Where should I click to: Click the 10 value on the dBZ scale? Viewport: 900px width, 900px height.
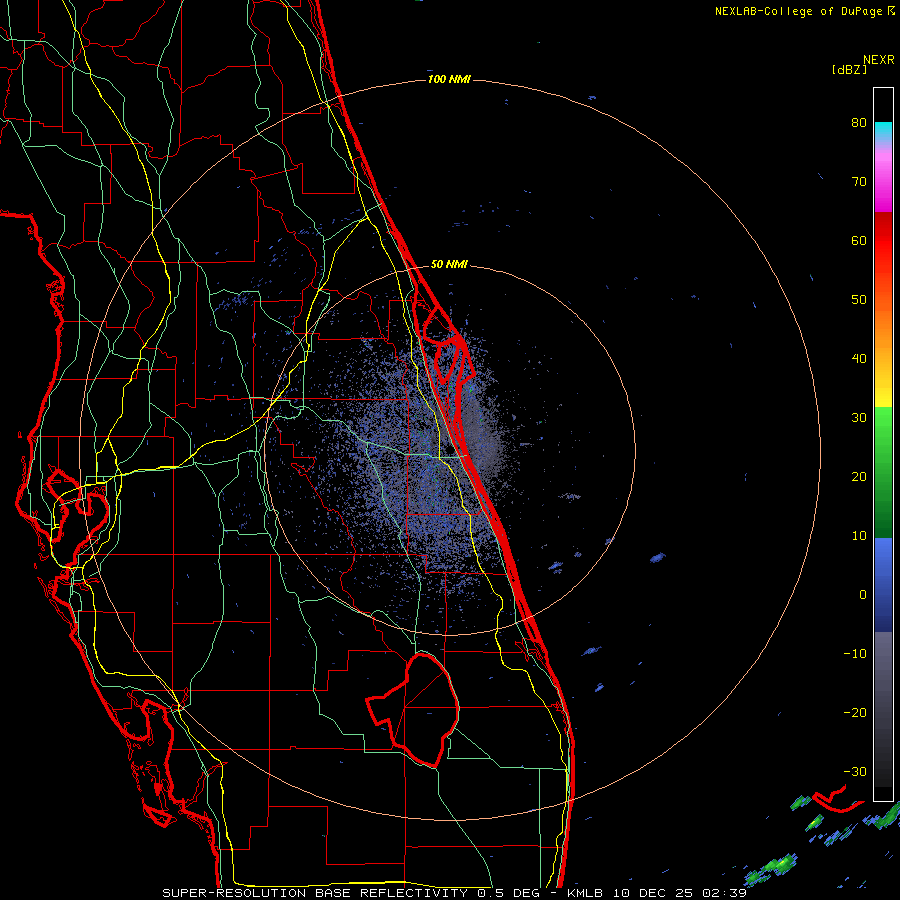[x=859, y=536]
